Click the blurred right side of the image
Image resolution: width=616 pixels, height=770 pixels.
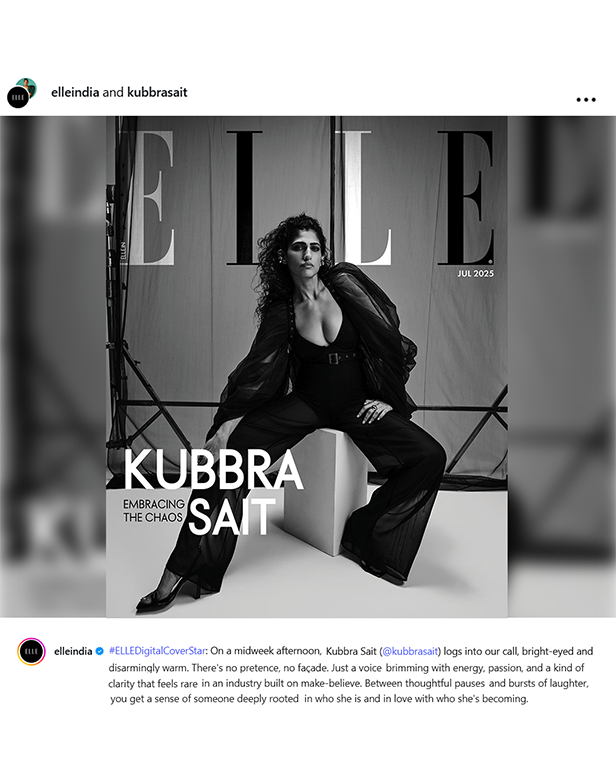pyautogui.click(x=561, y=367)
